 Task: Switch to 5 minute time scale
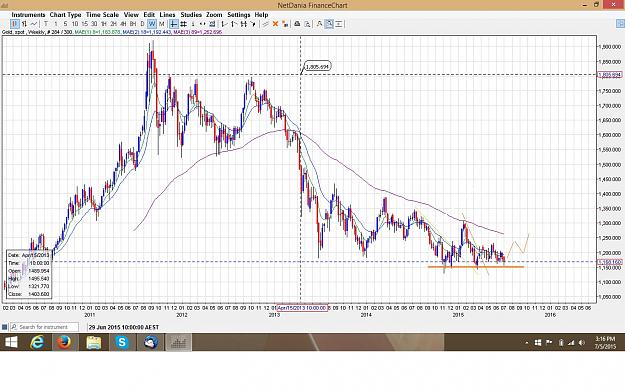point(65,24)
